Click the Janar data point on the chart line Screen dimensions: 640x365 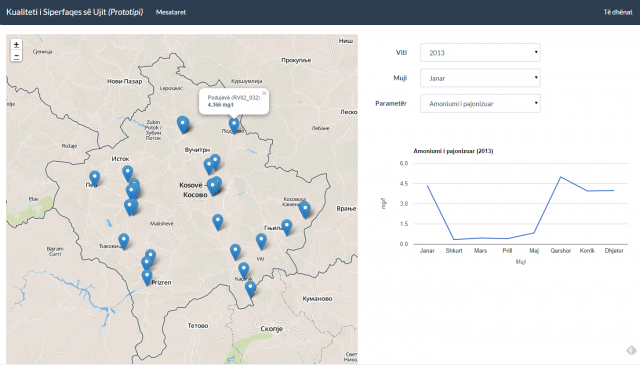(x=427, y=185)
